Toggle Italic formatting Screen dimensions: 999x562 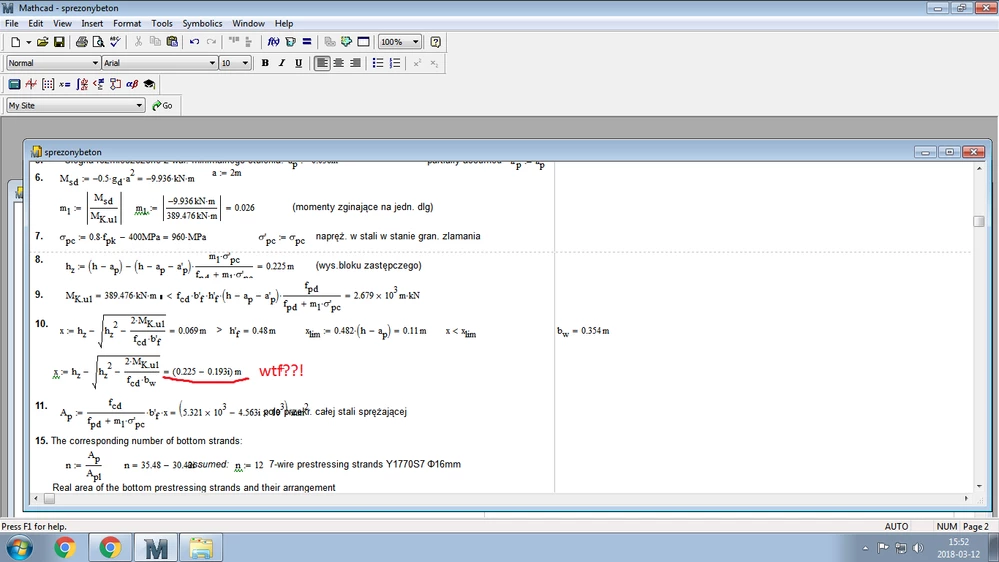click(282, 63)
